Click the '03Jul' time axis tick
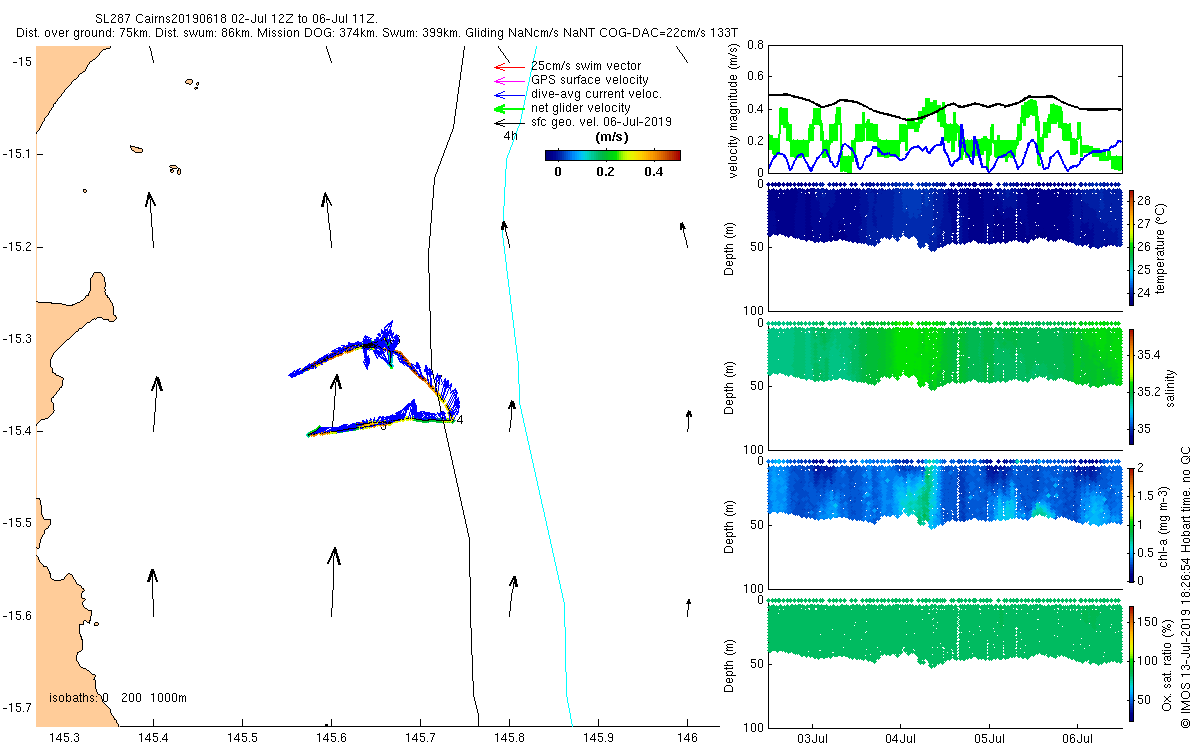Viewport: 1200px width, 750px height. [812, 737]
